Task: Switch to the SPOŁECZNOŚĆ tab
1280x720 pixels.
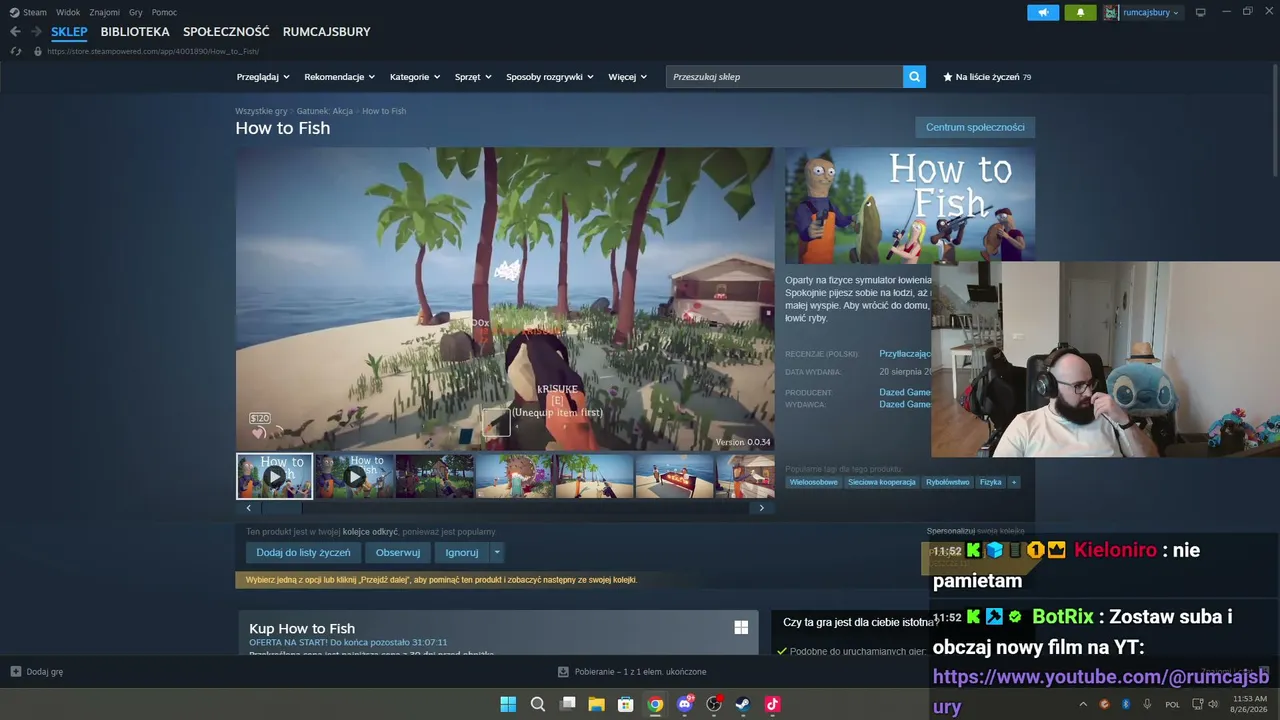Action: click(x=226, y=32)
